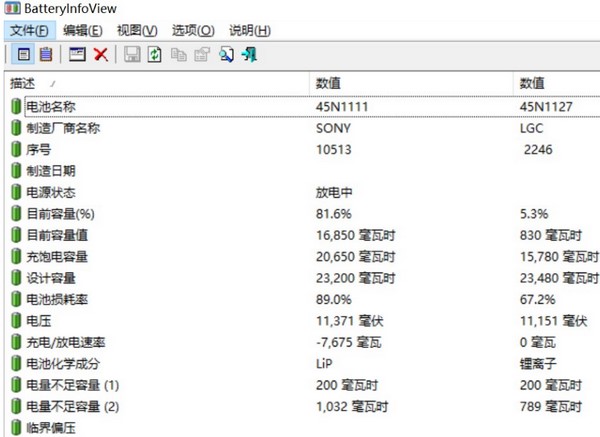The image size is (600, 437).
Task: Click the capacity percentage 81.6%
Action: [x=333, y=214]
